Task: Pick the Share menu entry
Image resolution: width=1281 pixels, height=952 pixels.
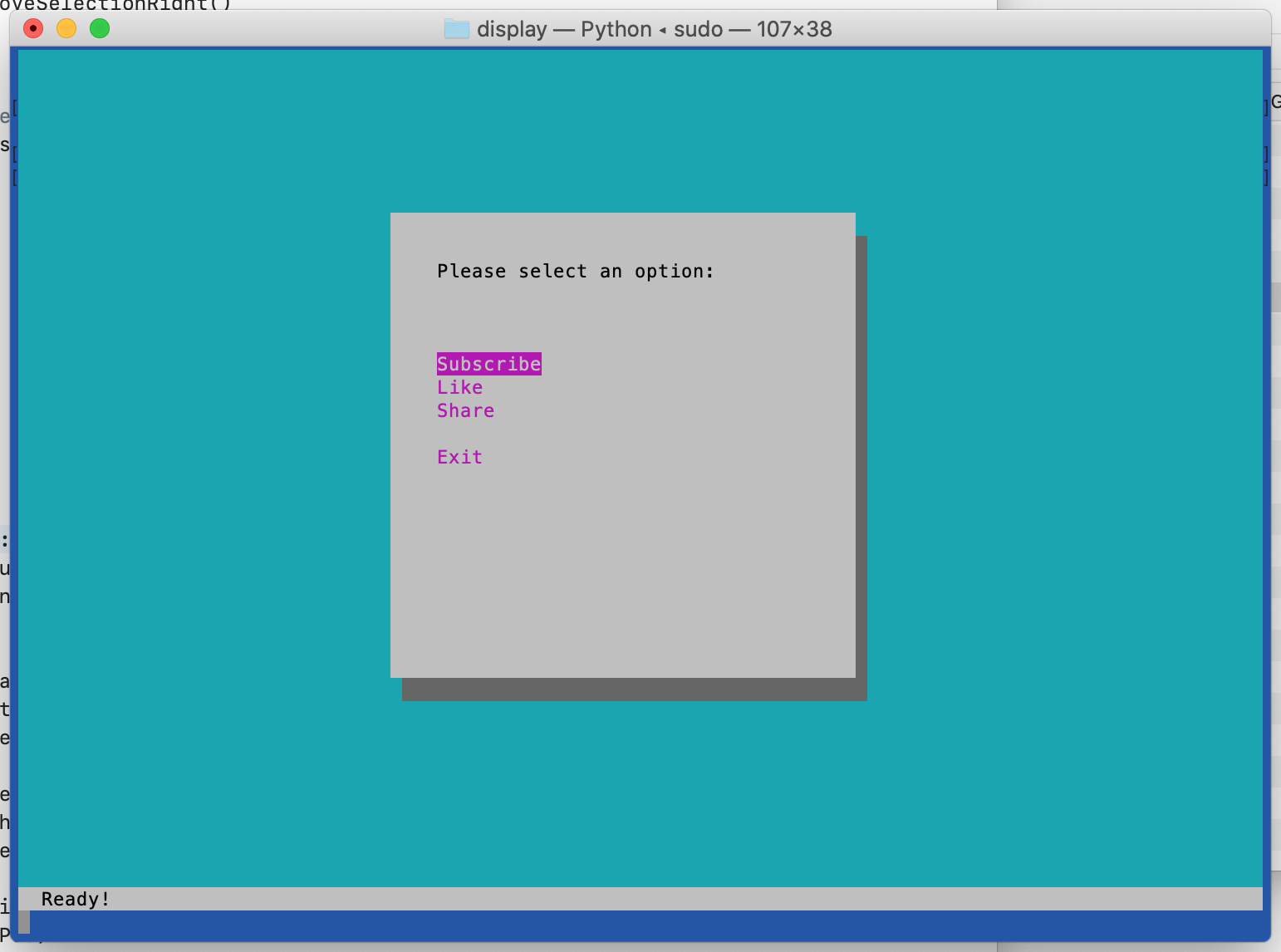Action: pos(465,410)
